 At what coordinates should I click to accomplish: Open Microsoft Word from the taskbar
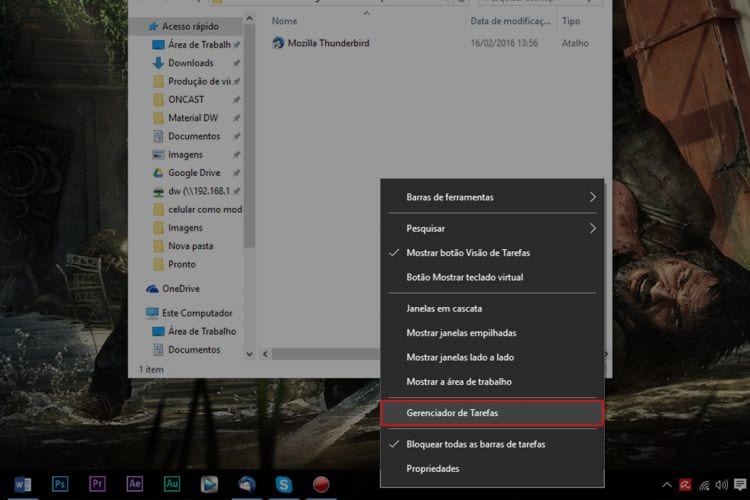[22, 484]
